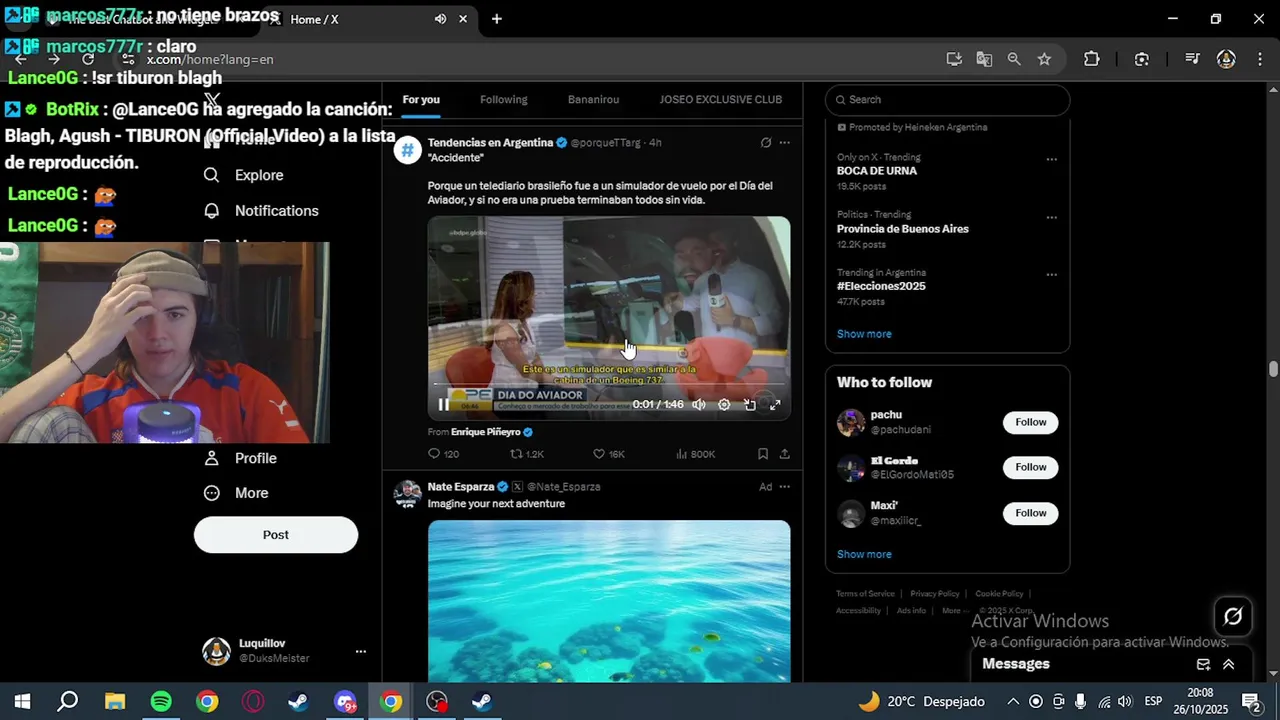1280x720 pixels.
Task: Reply to Tendencias en Argentina tweet
Action: tap(443, 454)
